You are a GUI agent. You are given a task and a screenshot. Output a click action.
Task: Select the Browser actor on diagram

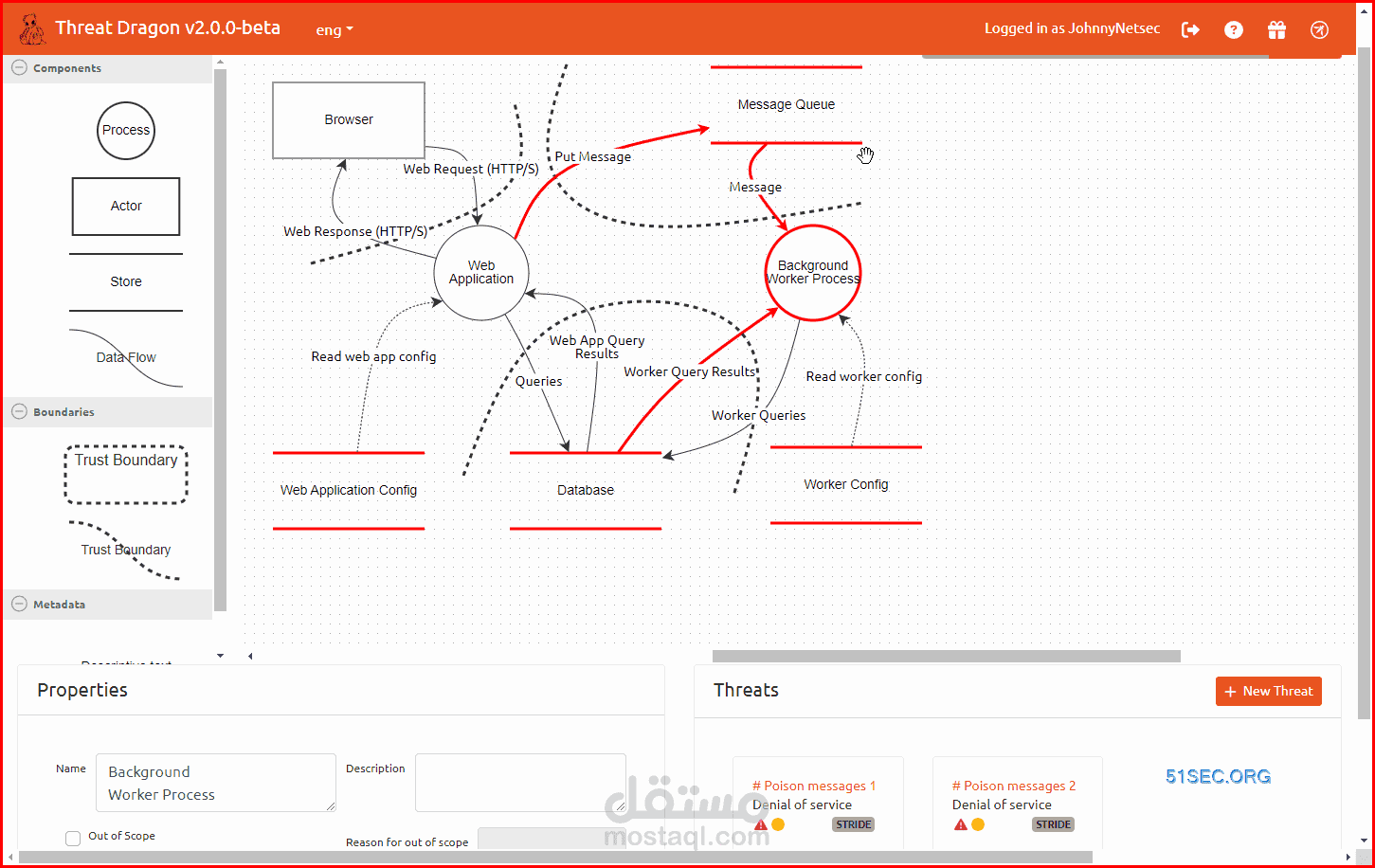coord(349,120)
